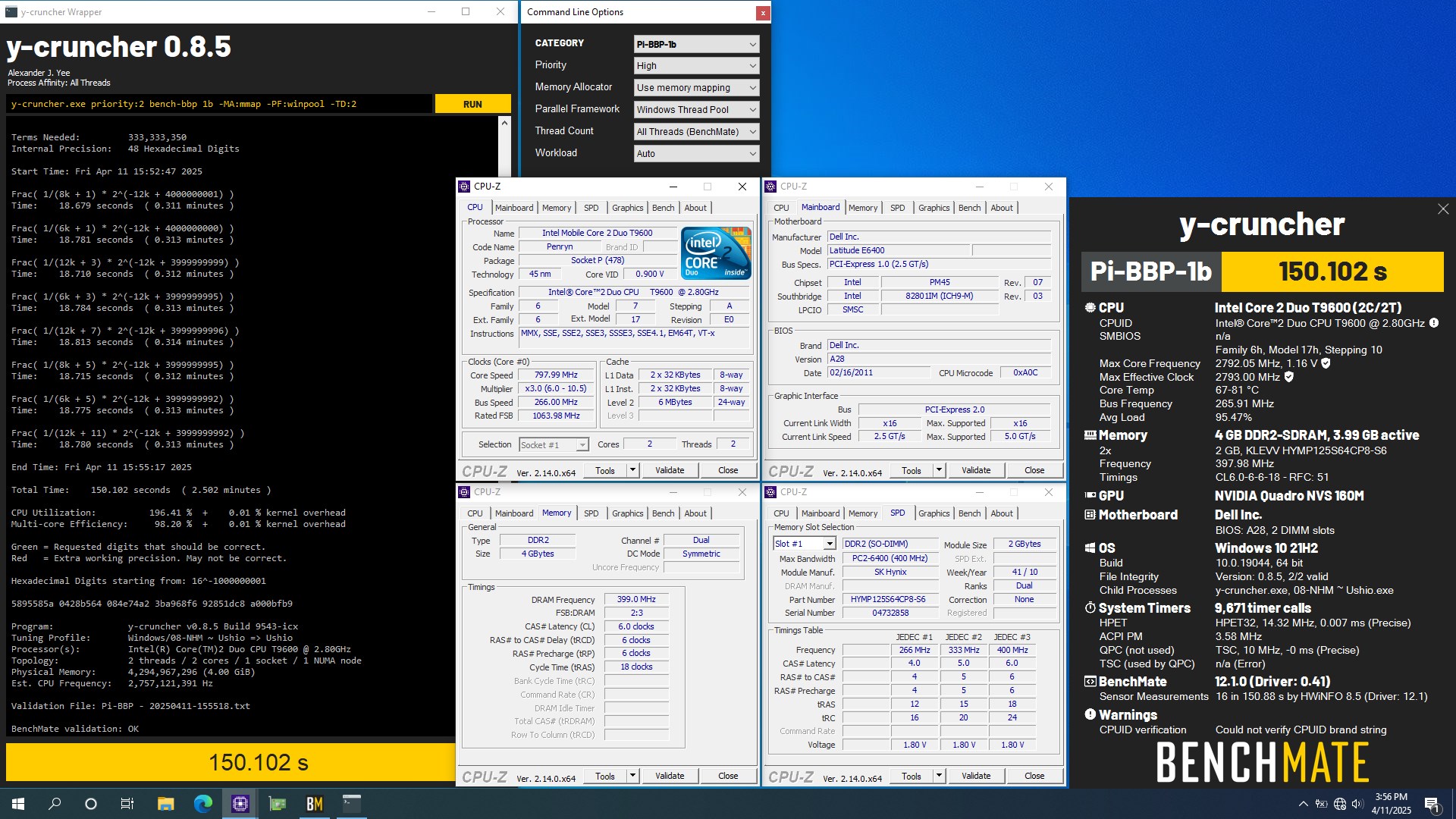Open the Thread Count dropdown
The width and height of the screenshot is (1456, 819).
[696, 132]
